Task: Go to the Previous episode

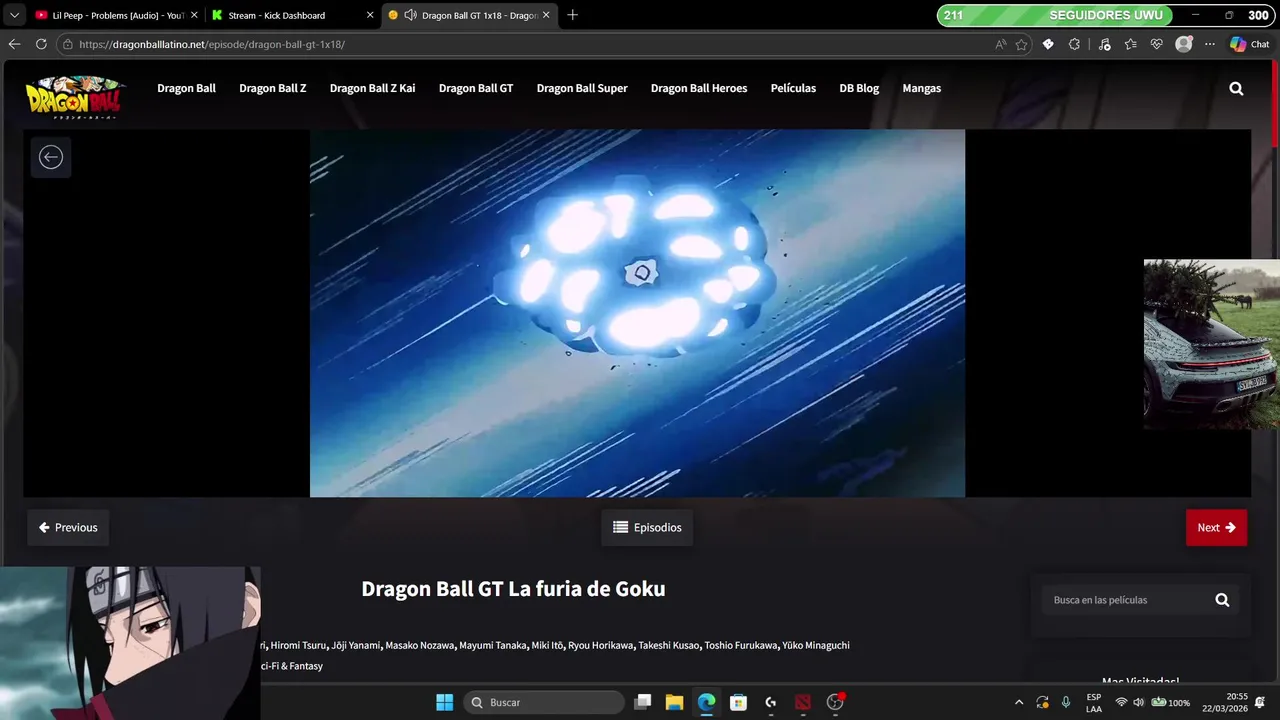Action: pyautogui.click(x=68, y=527)
